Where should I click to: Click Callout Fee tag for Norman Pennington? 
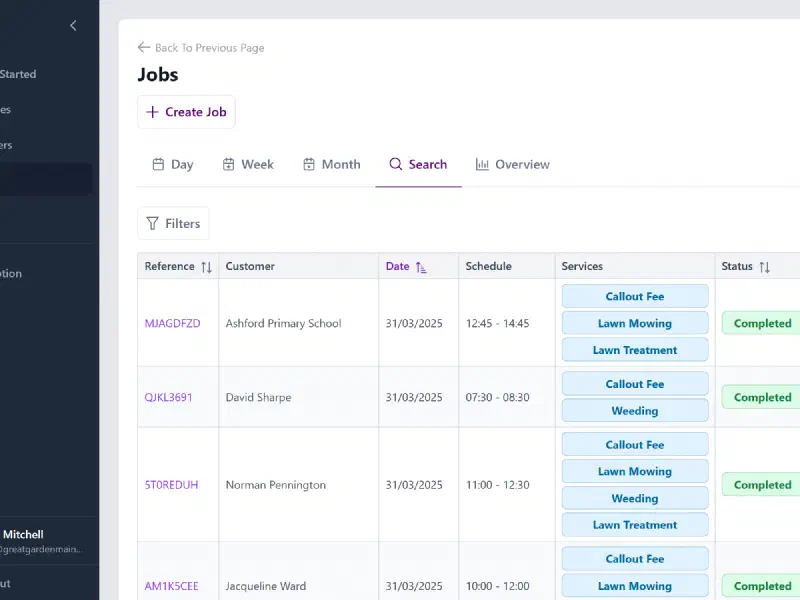coord(635,445)
